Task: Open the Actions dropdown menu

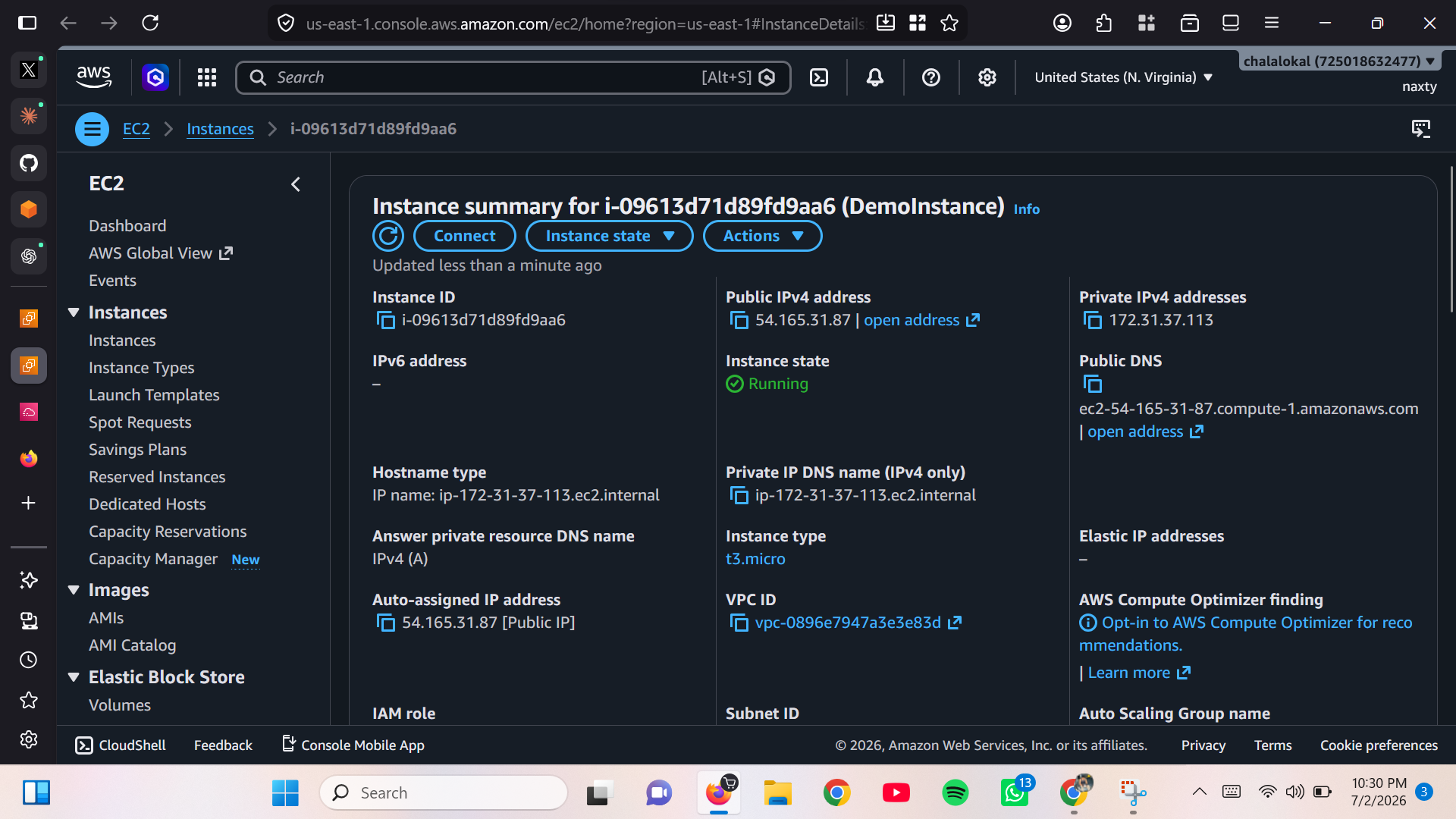Action: pyautogui.click(x=763, y=236)
